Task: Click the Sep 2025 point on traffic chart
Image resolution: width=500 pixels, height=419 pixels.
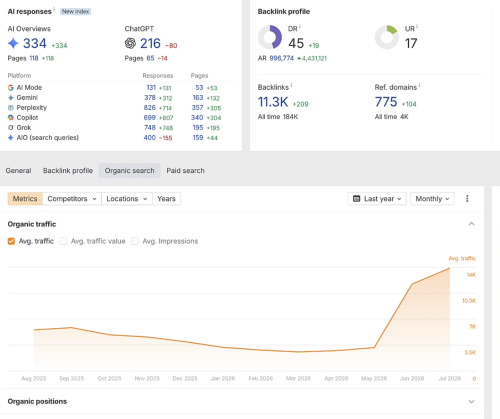Action: (71, 328)
